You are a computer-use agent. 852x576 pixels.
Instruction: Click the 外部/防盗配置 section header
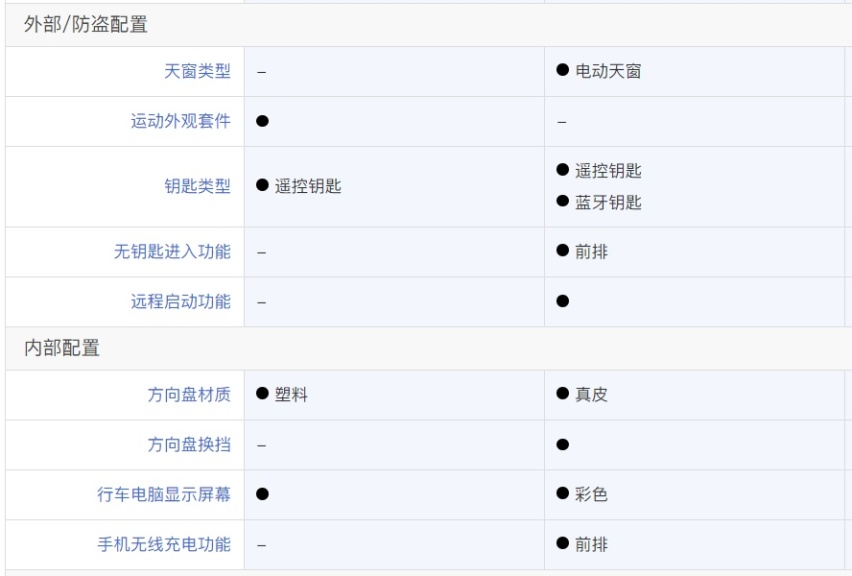coord(86,24)
